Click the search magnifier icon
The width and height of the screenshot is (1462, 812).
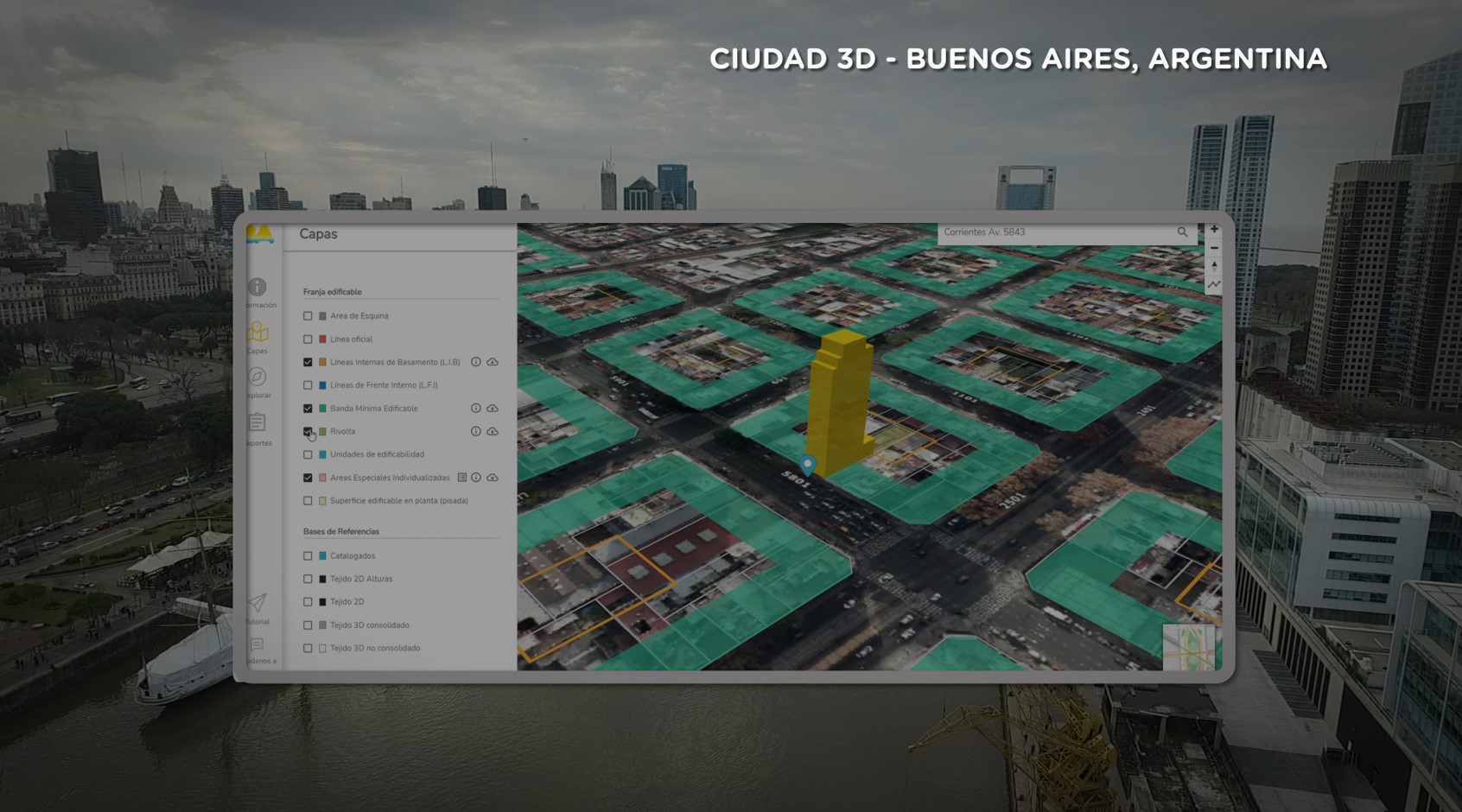[x=1182, y=232]
